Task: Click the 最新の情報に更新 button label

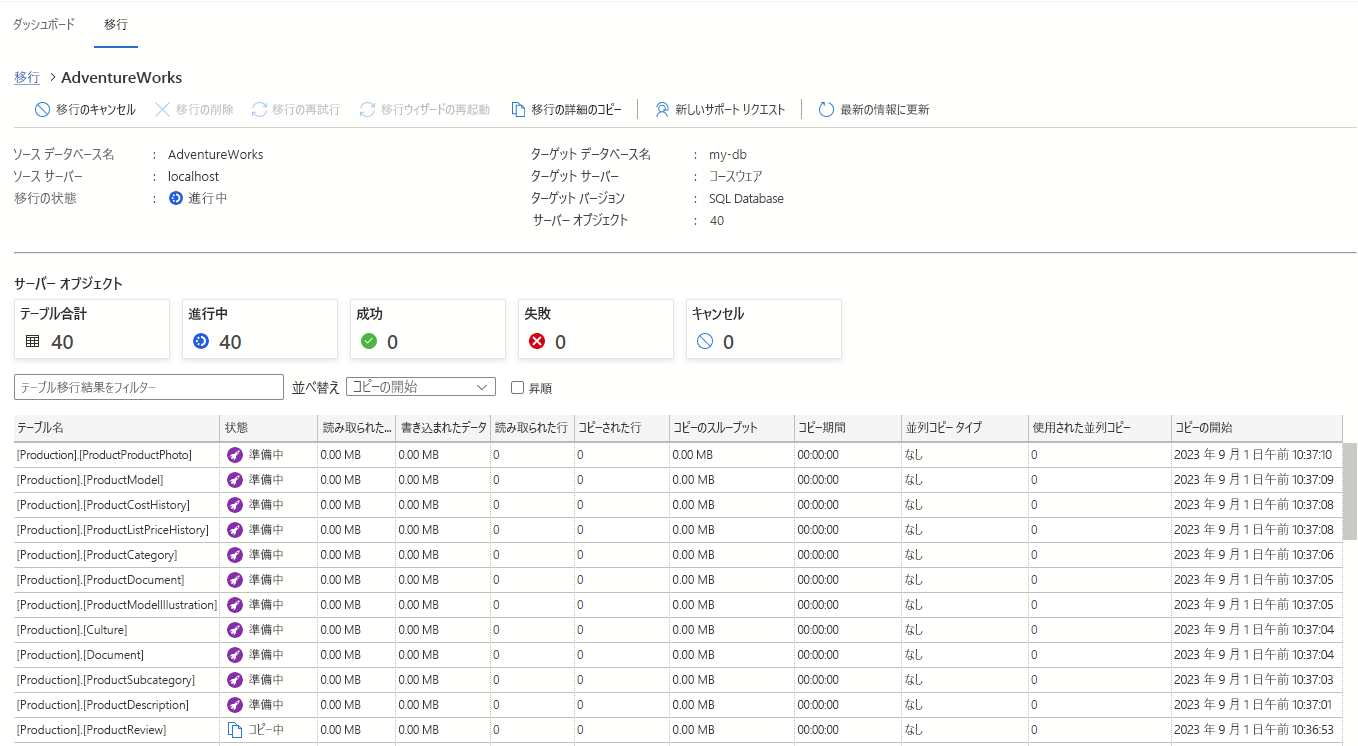Action: pyautogui.click(x=885, y=110)
